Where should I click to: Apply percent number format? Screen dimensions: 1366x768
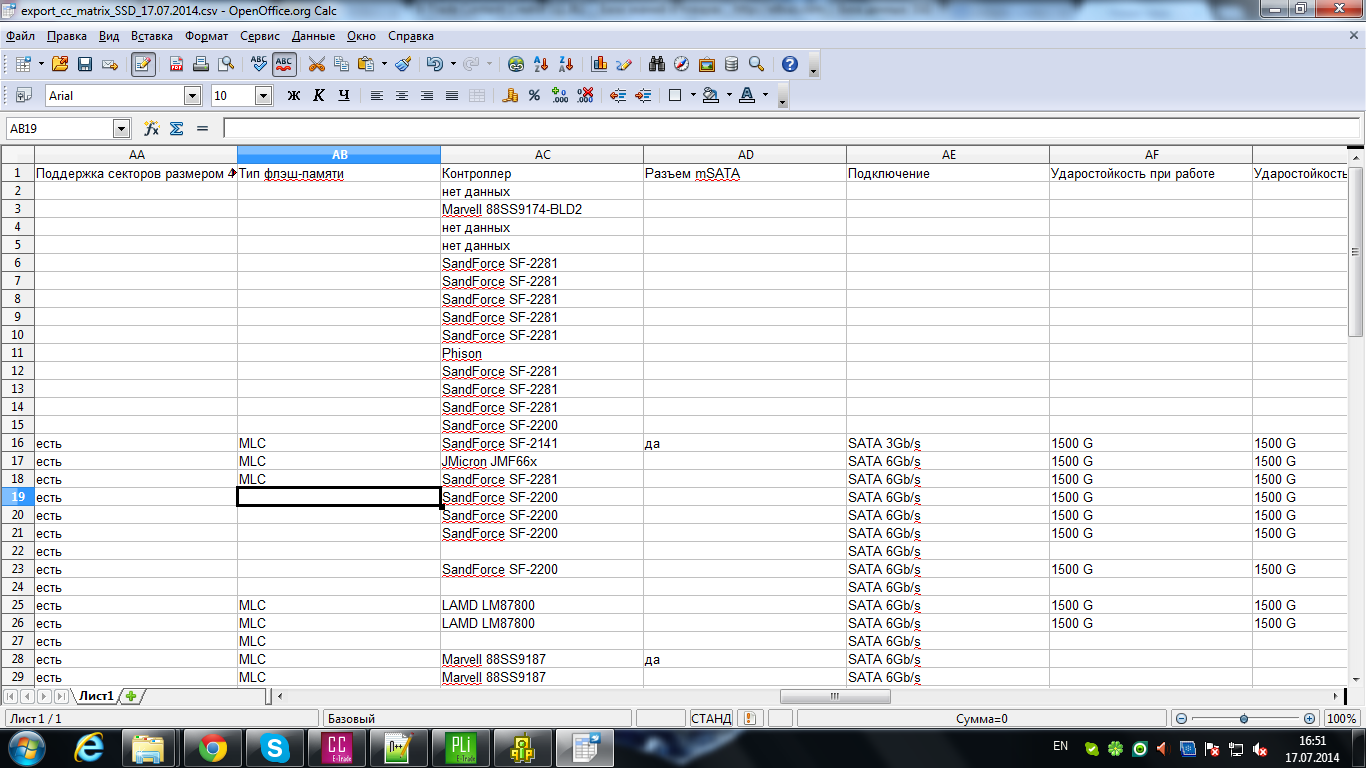535,96
